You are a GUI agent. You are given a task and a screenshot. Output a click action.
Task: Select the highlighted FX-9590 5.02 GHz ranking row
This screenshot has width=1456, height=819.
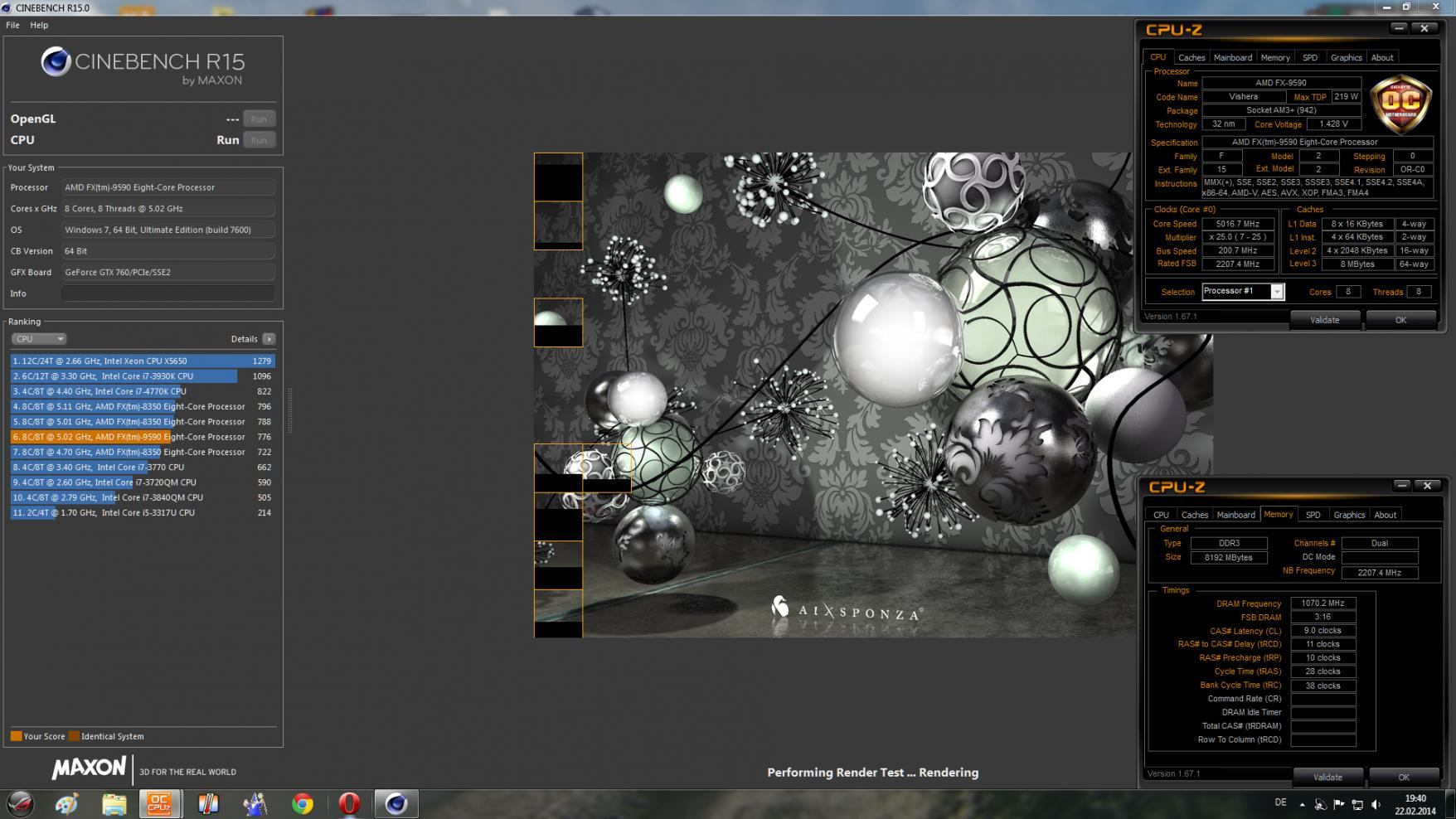tap(143, 437)
